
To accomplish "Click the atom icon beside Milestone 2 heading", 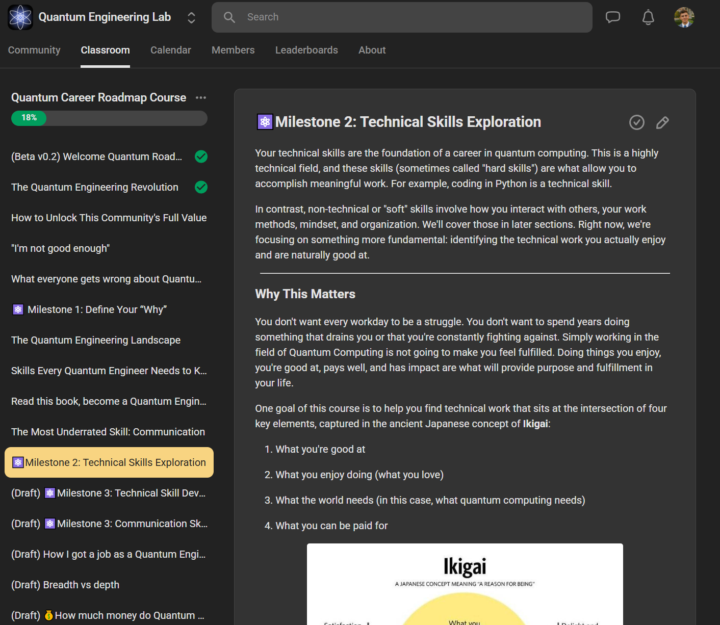I will click(264, 122).
